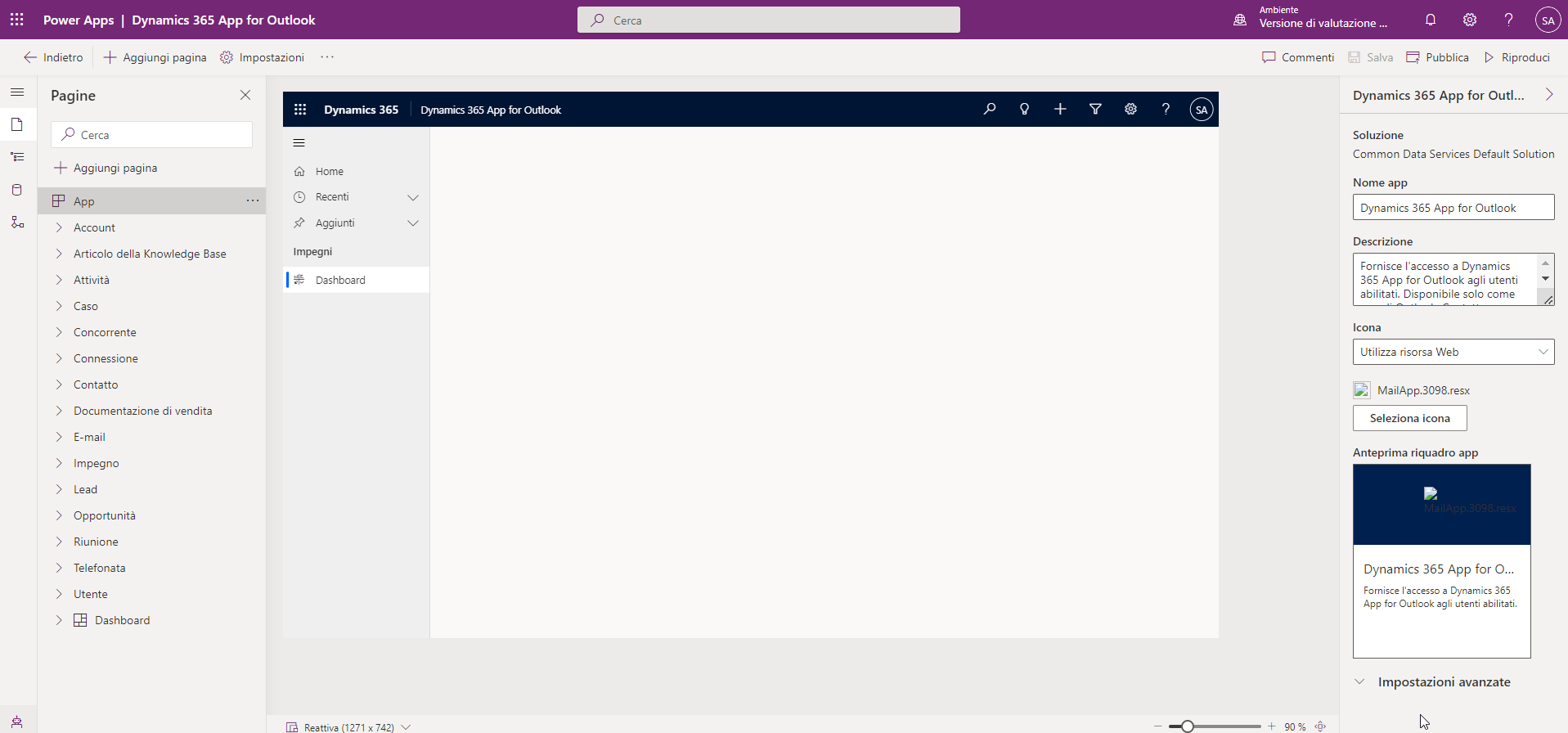Open the settings gear in purple header
This screenshot has width=1568, height=733.
[1470, 20]
